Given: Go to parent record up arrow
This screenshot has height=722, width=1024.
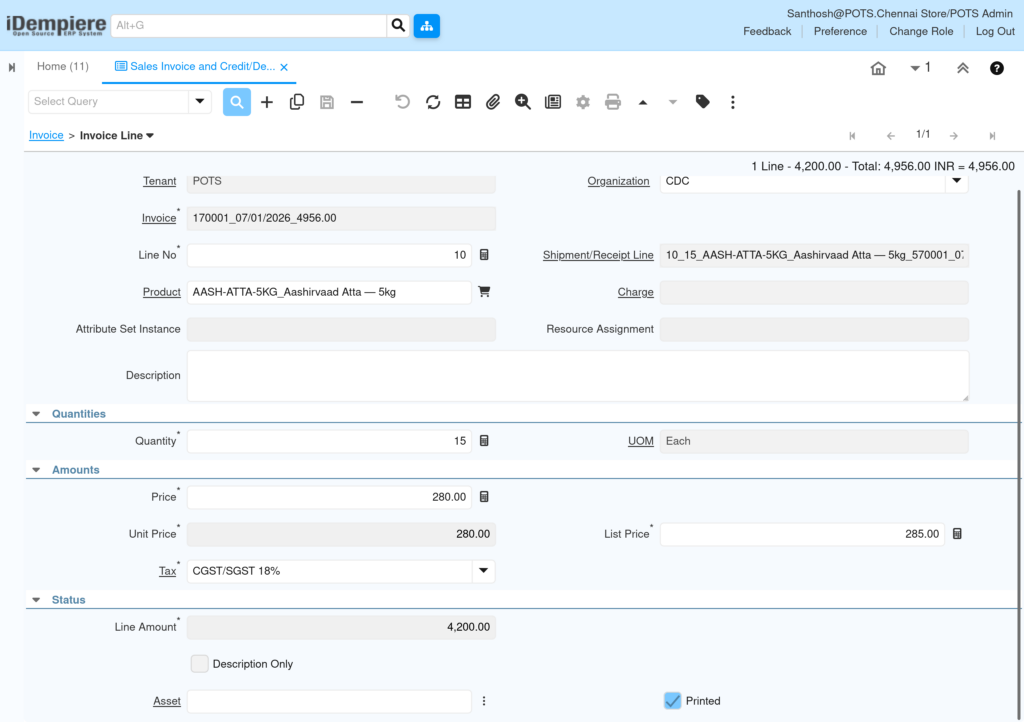Looking at the screenshot, I should pos(643,102).
